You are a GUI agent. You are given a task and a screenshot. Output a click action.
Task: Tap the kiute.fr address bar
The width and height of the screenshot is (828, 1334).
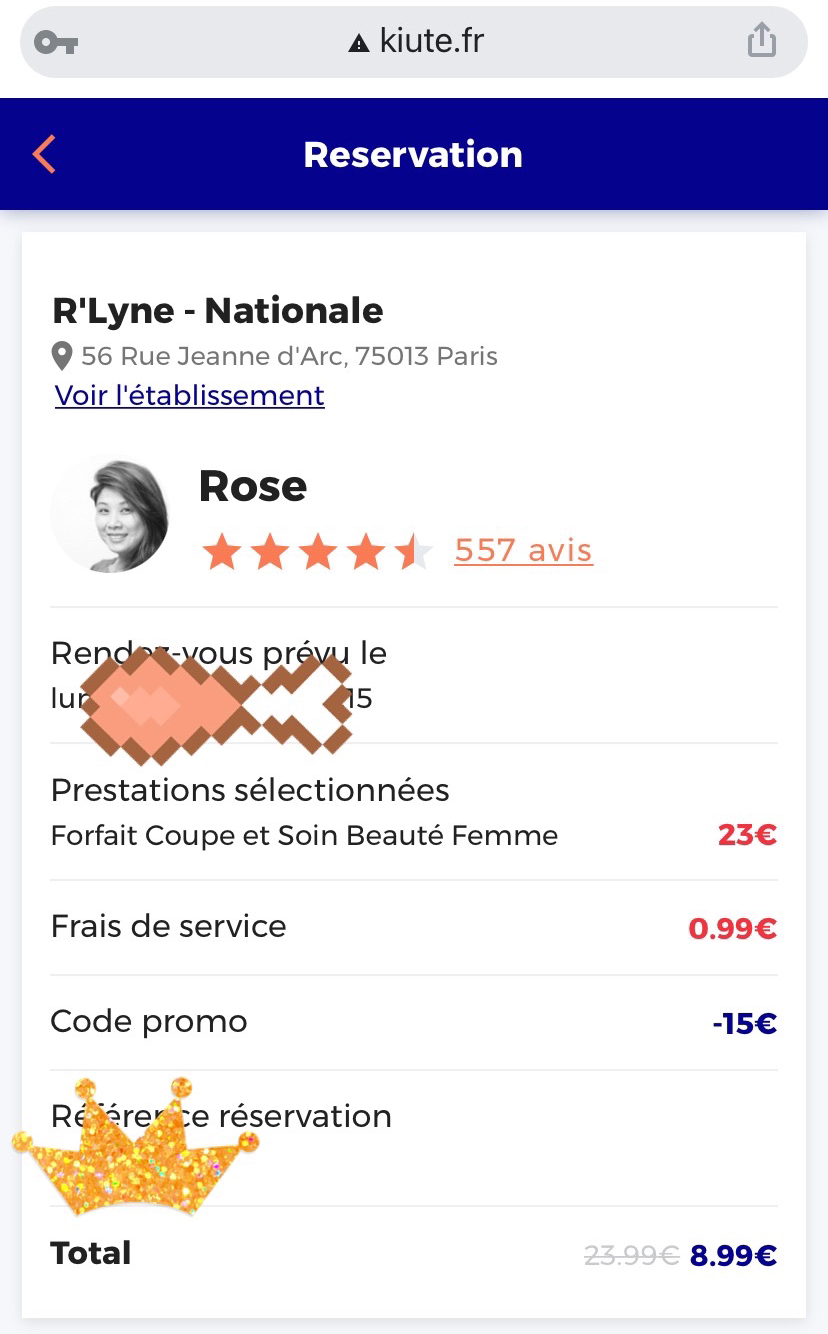[x=414, y=42]
